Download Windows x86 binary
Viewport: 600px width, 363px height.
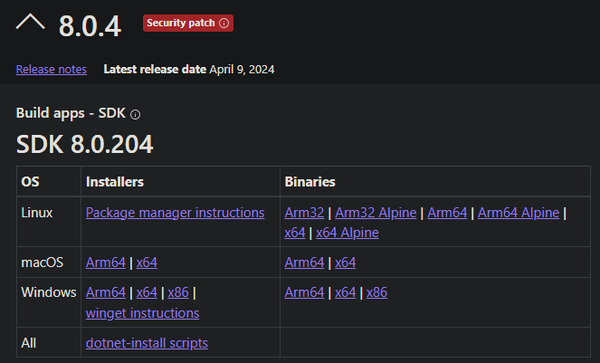pos(377,293)
